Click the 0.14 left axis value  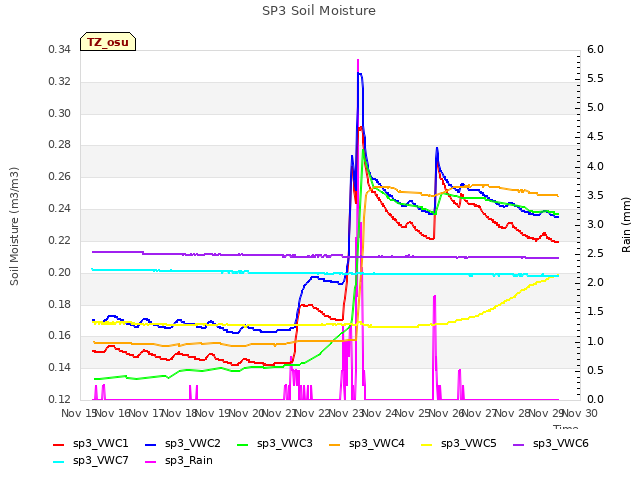tap(60, 367)
